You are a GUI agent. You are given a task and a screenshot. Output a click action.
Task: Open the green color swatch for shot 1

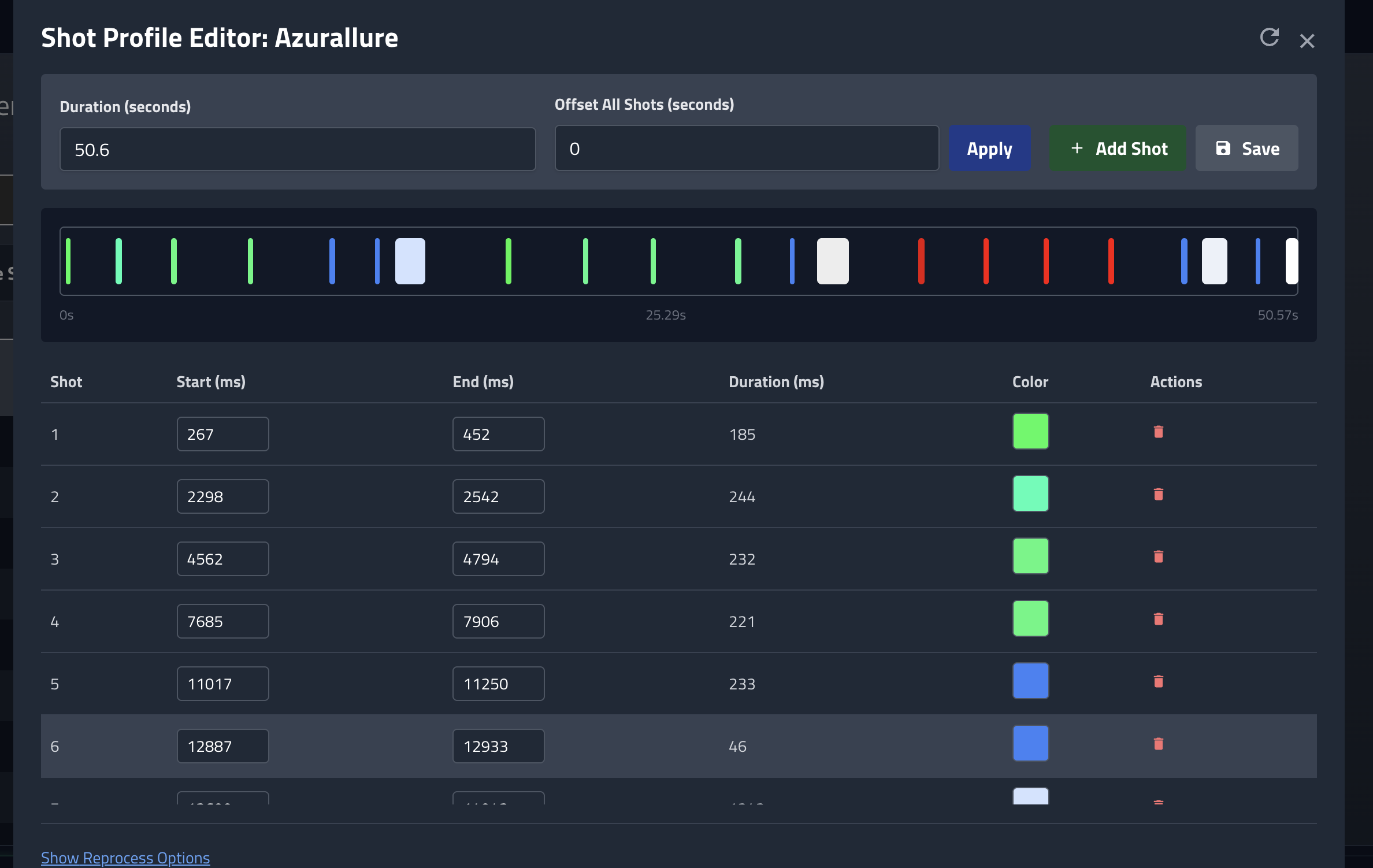coord(1030,431)
